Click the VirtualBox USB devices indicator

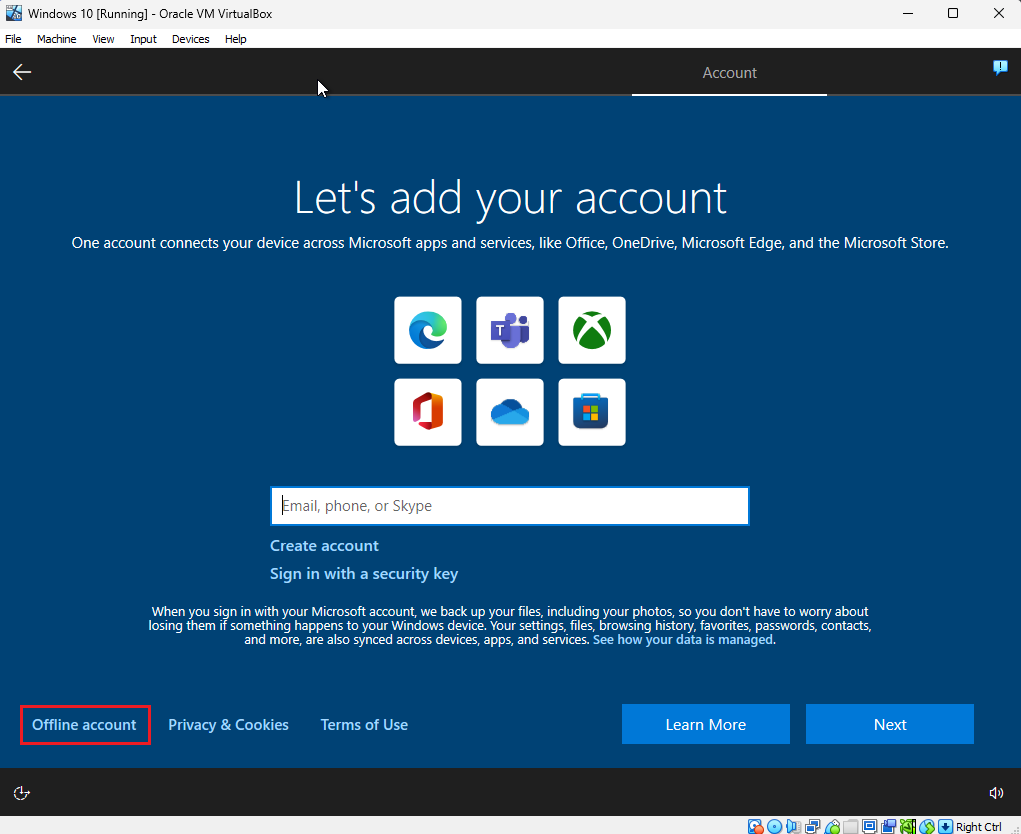coord(832,826)
